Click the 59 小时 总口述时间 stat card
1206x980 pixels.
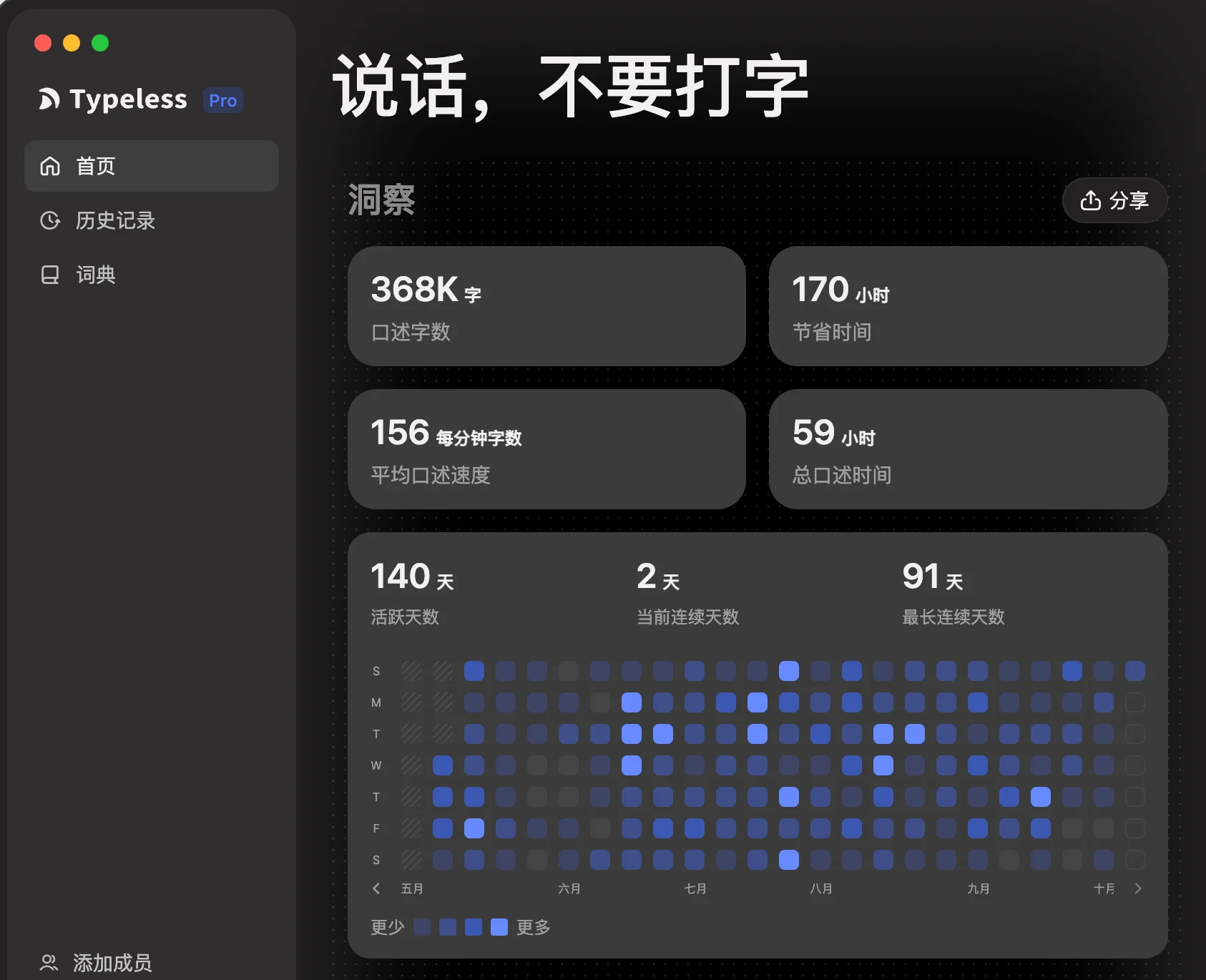(969, 449)
